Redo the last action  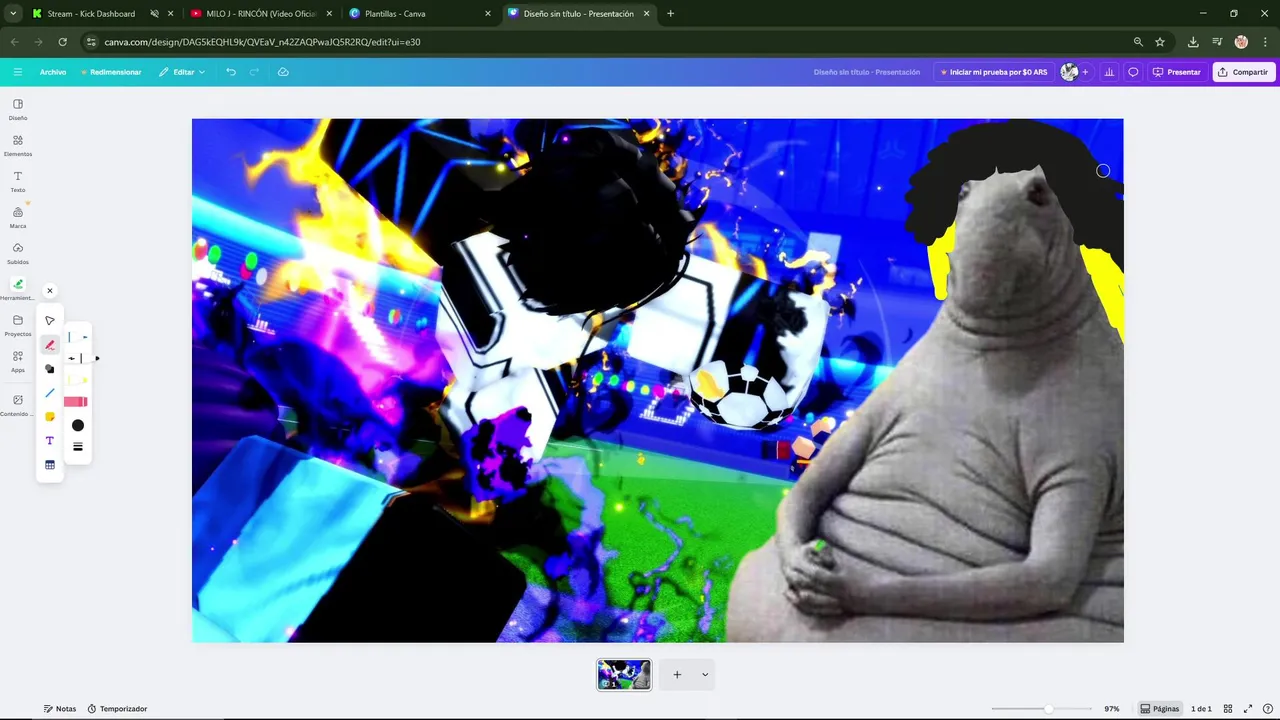point(255,72)
